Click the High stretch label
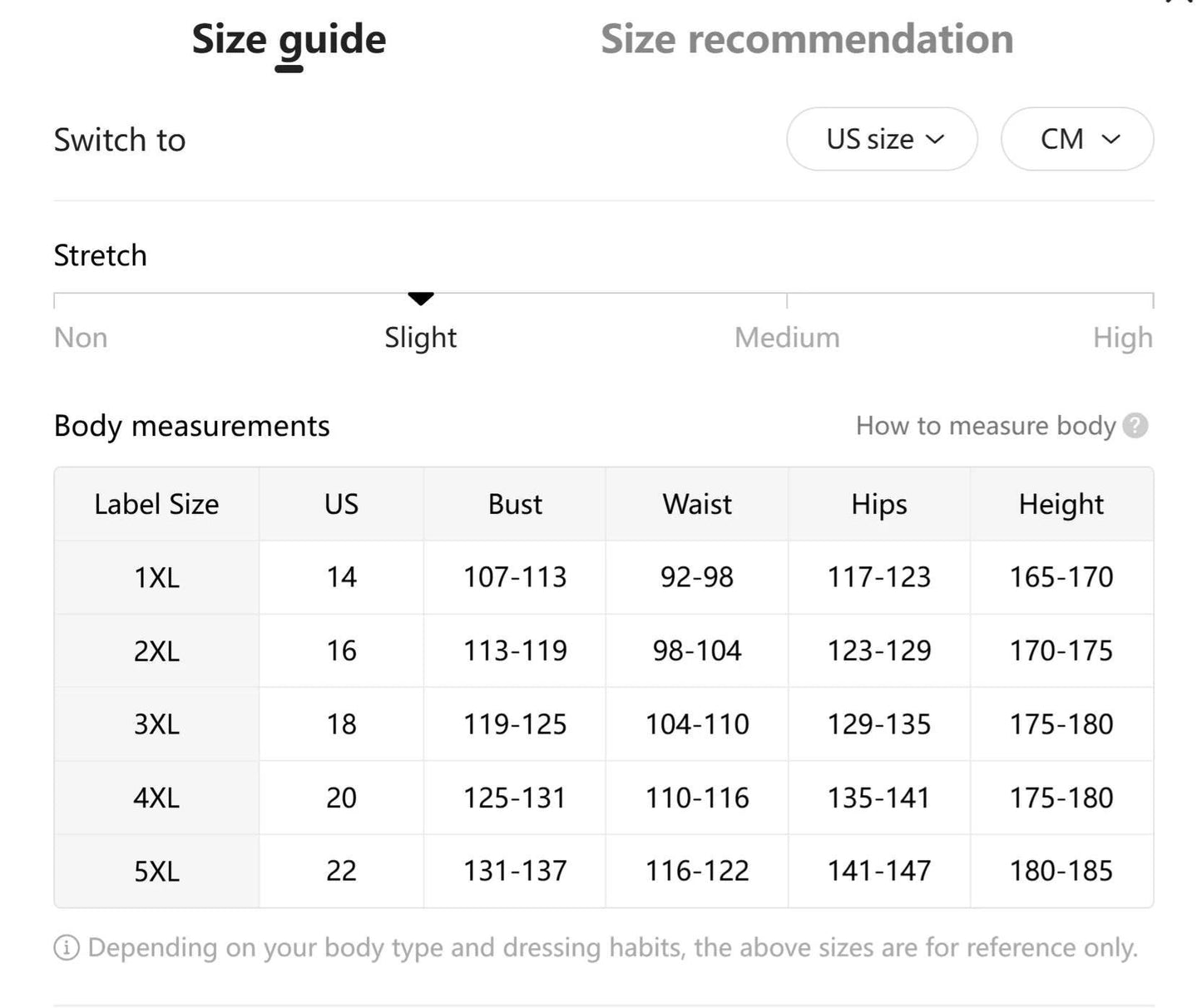 [1123, 338]
